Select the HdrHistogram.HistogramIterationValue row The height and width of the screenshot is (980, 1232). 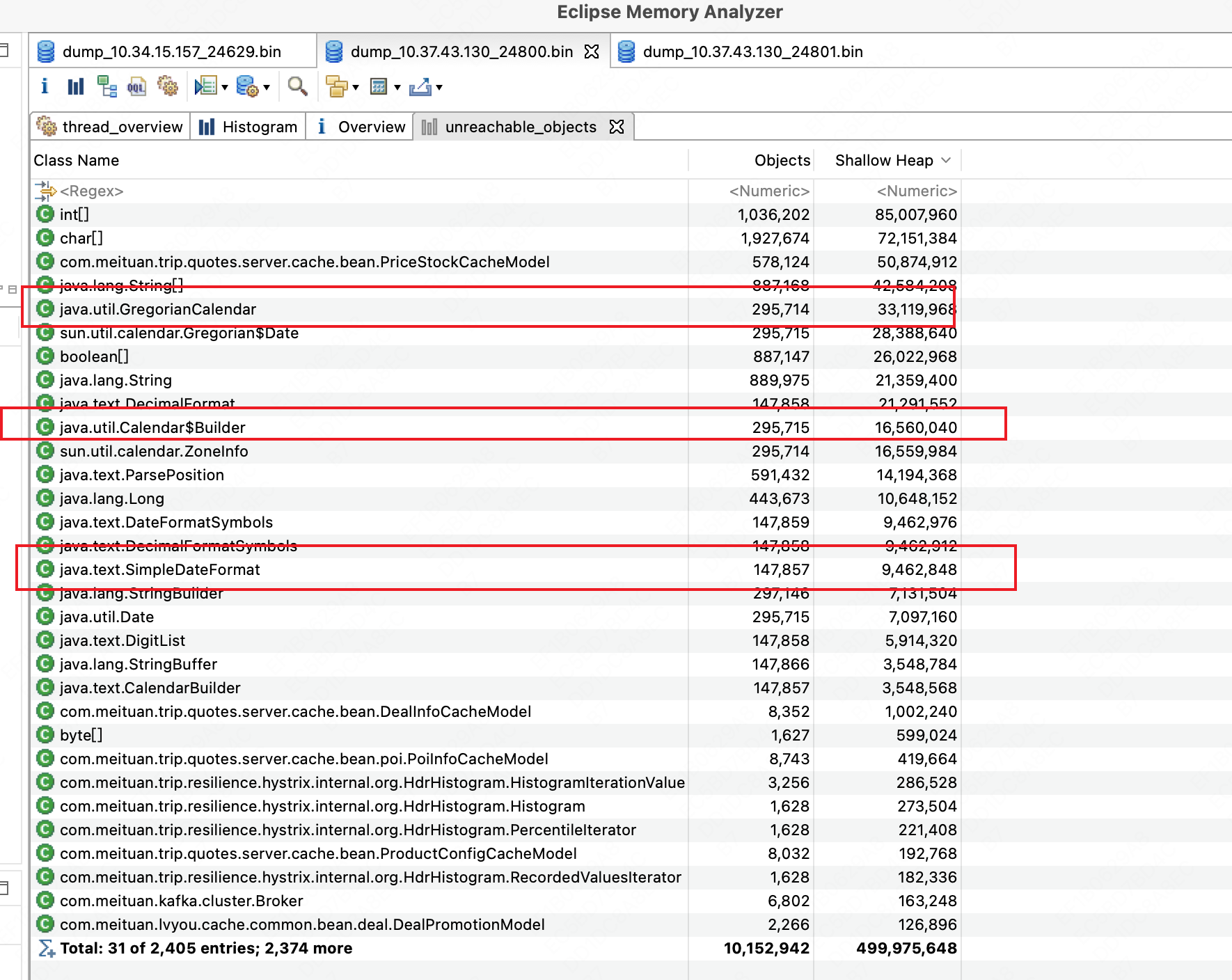point(496,782)
